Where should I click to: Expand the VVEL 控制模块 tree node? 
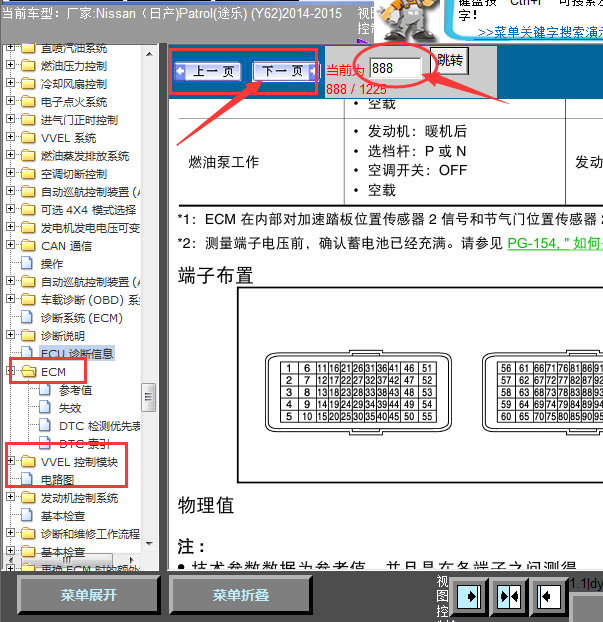tap(11, 461)
